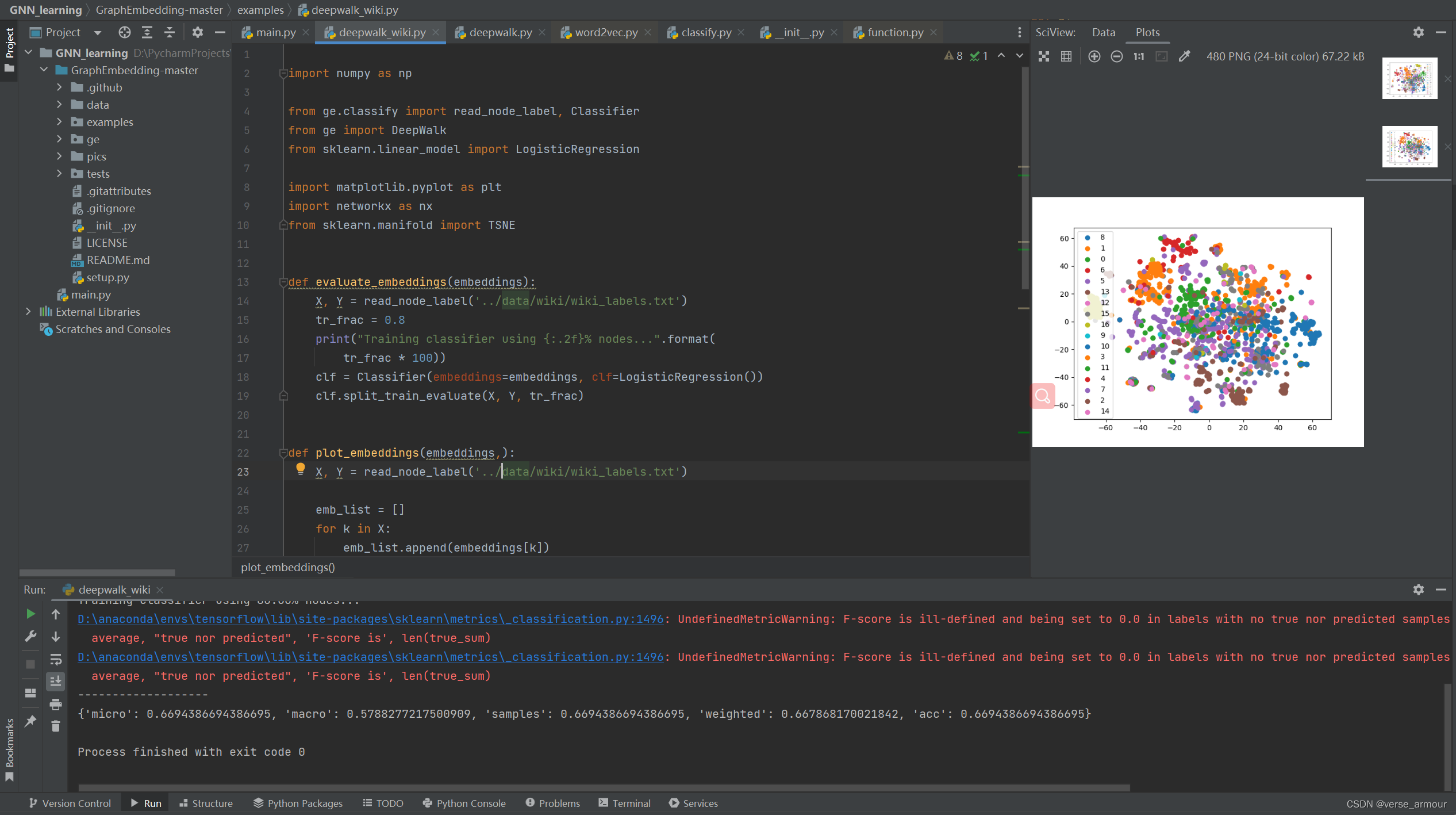Open the Terminal tool window
The image size is (1456, 815).
(625, 803)
